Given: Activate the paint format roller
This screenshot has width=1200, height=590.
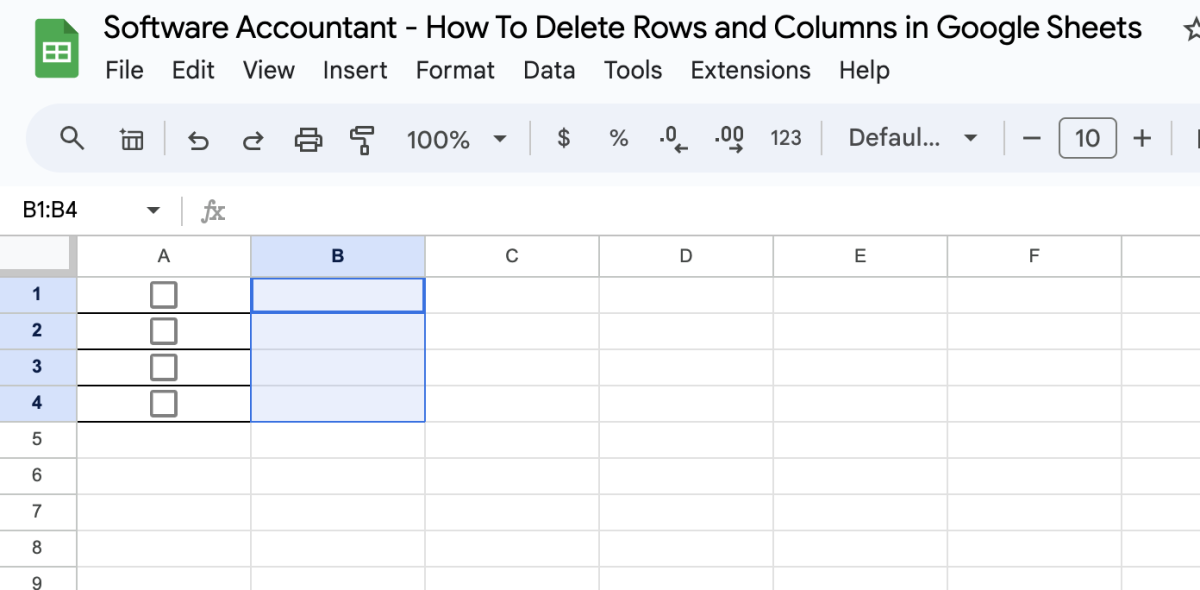Looking at the screenshot, I should pos(362,139).
